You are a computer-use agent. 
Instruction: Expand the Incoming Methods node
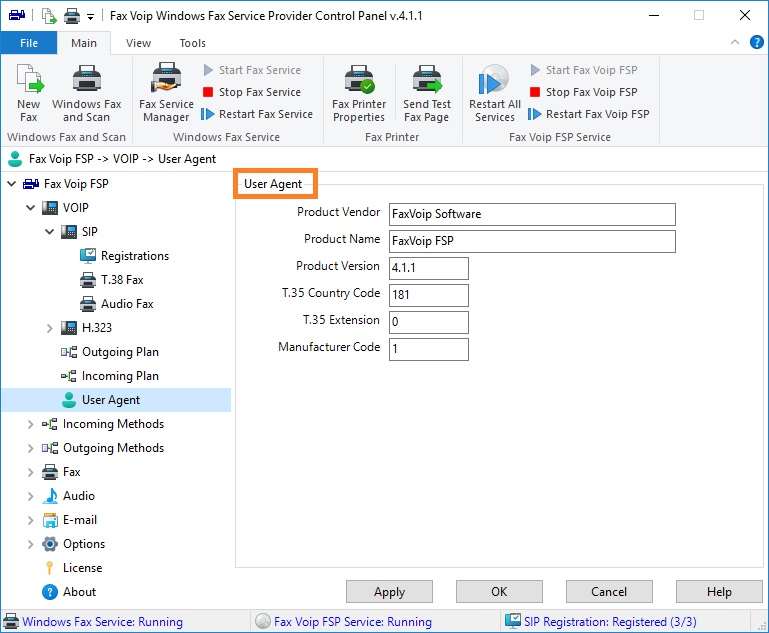click(x=30, y=424)
